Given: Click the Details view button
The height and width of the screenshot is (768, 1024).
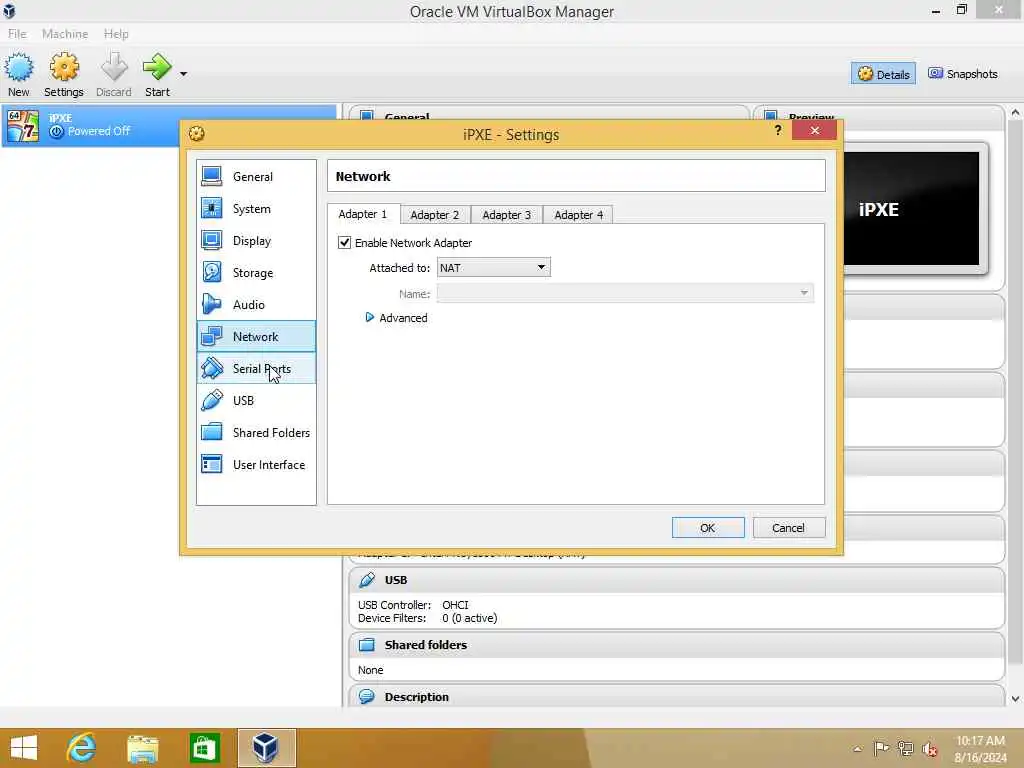Looking at the screenshot, I should (884, 74).
